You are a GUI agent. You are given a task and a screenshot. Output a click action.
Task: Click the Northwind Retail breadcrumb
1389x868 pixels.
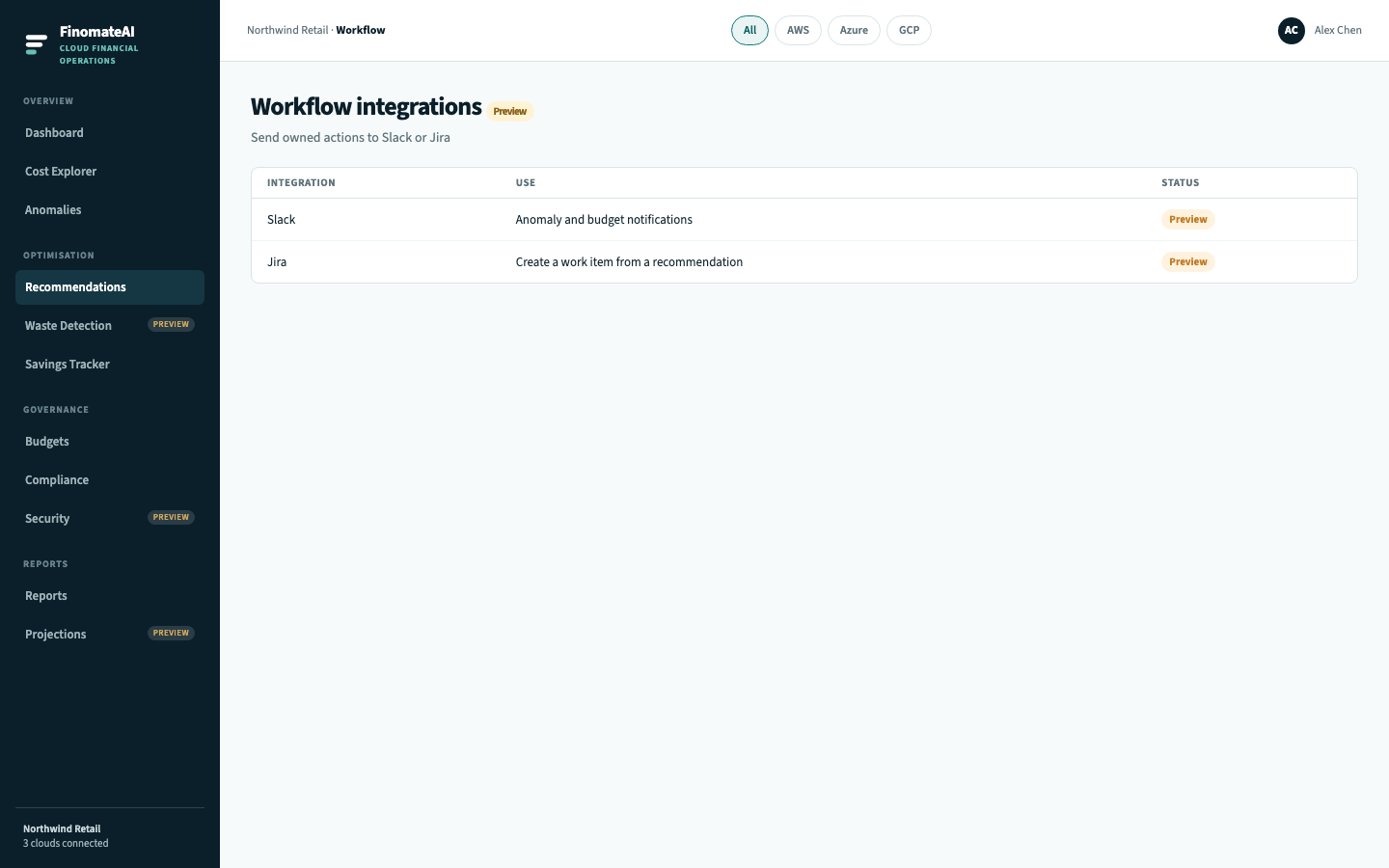[287, 31]
